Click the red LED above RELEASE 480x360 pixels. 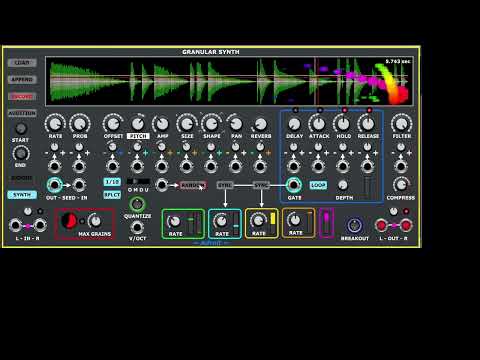tap(369, 110)
